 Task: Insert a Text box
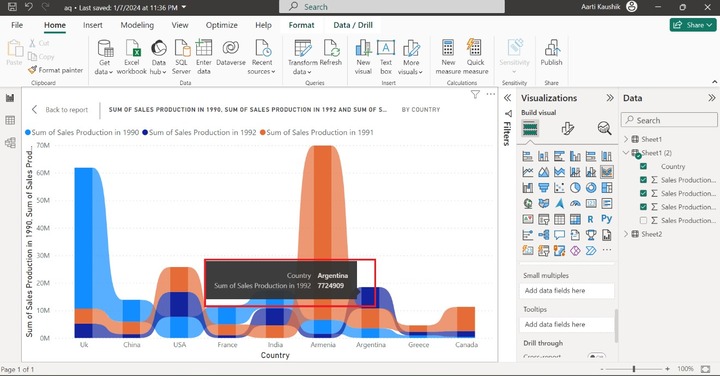[386, 57]
